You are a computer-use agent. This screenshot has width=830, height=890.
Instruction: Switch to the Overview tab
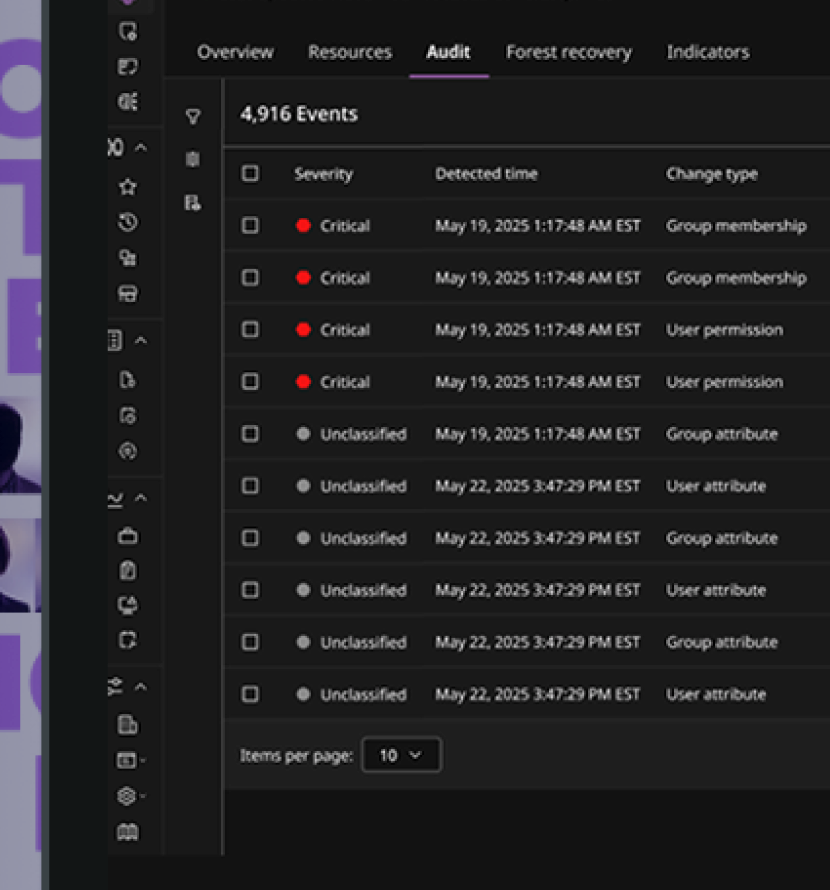235,52
